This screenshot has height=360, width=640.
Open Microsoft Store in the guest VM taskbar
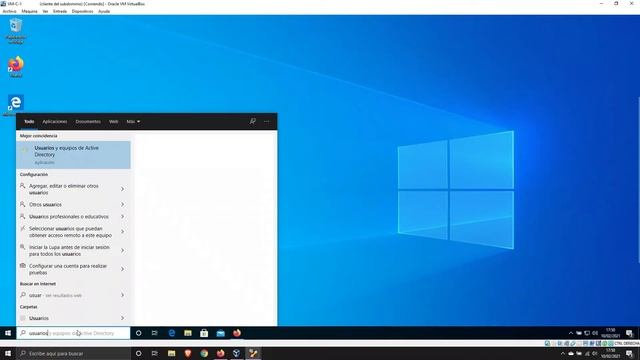(204, 333)
